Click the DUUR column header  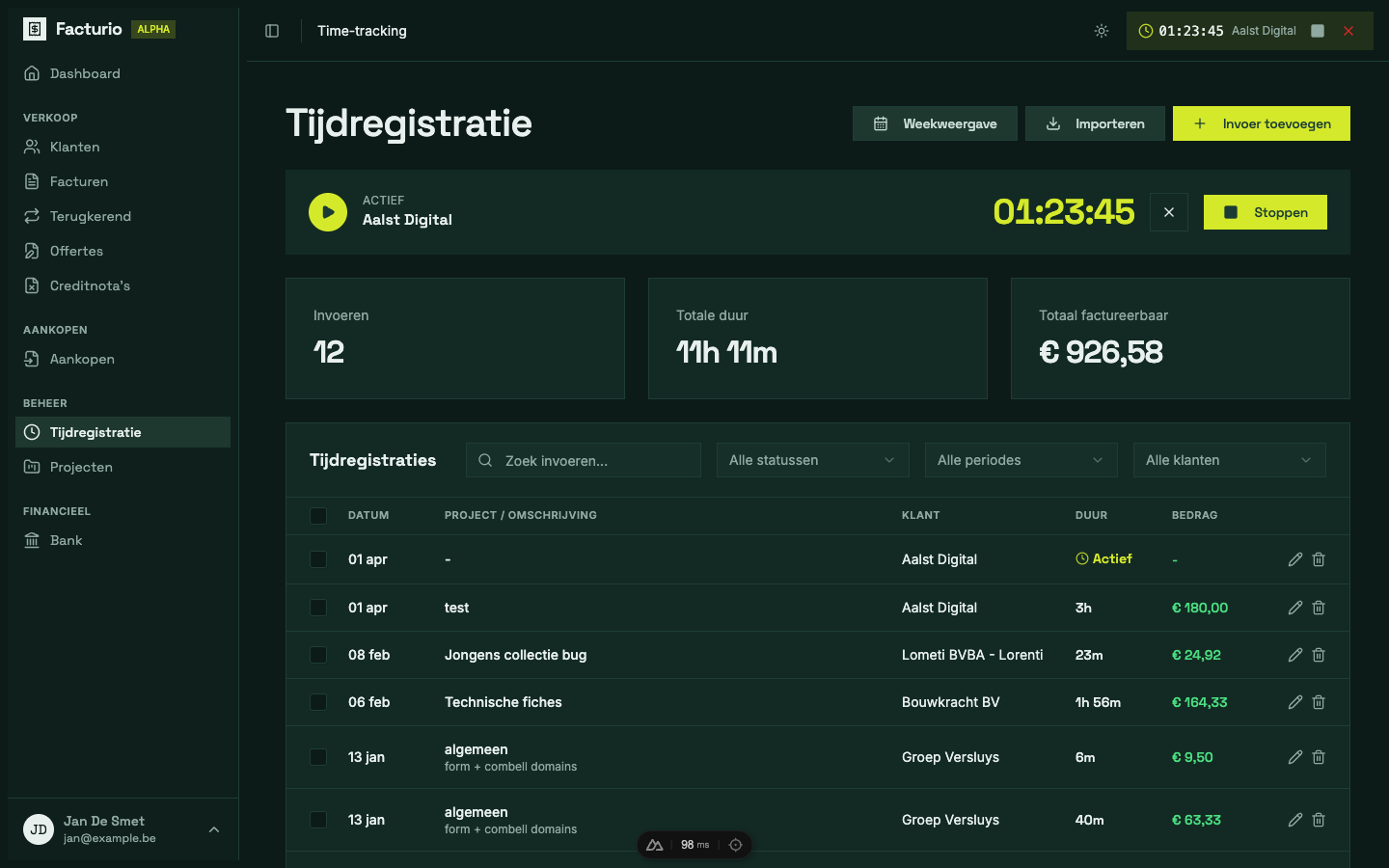1091,515
